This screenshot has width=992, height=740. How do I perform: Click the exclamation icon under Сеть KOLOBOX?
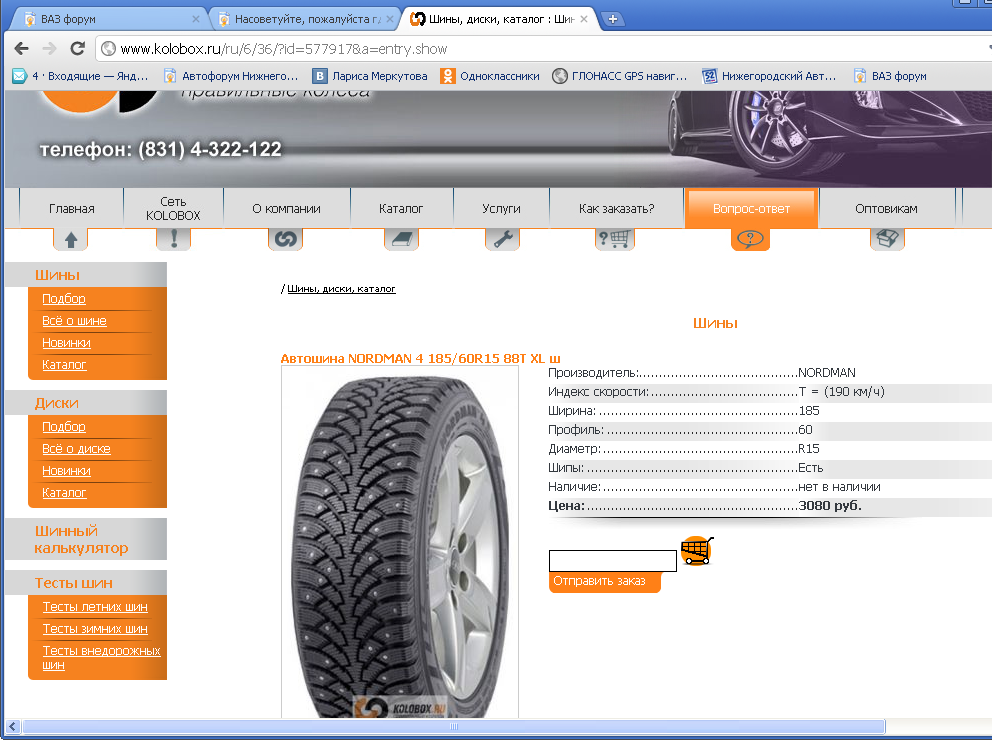tap(173, 239)
